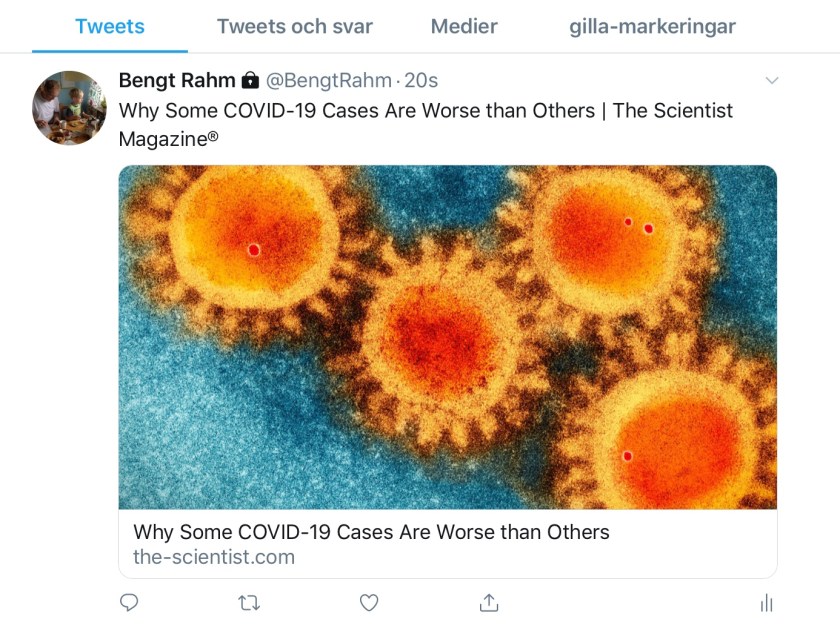Click the Bengt Rahm display name
Screen dimensions: 840x625
click(177, 81)
